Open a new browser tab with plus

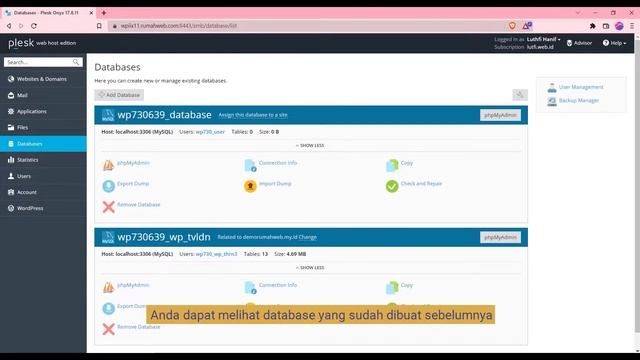(104, 13)
